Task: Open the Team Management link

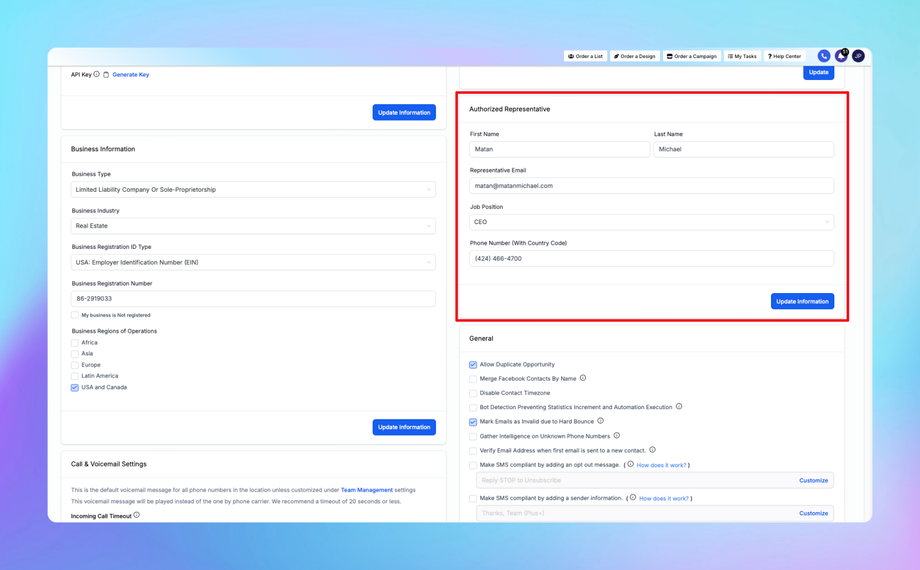Action: coord(367,490)
